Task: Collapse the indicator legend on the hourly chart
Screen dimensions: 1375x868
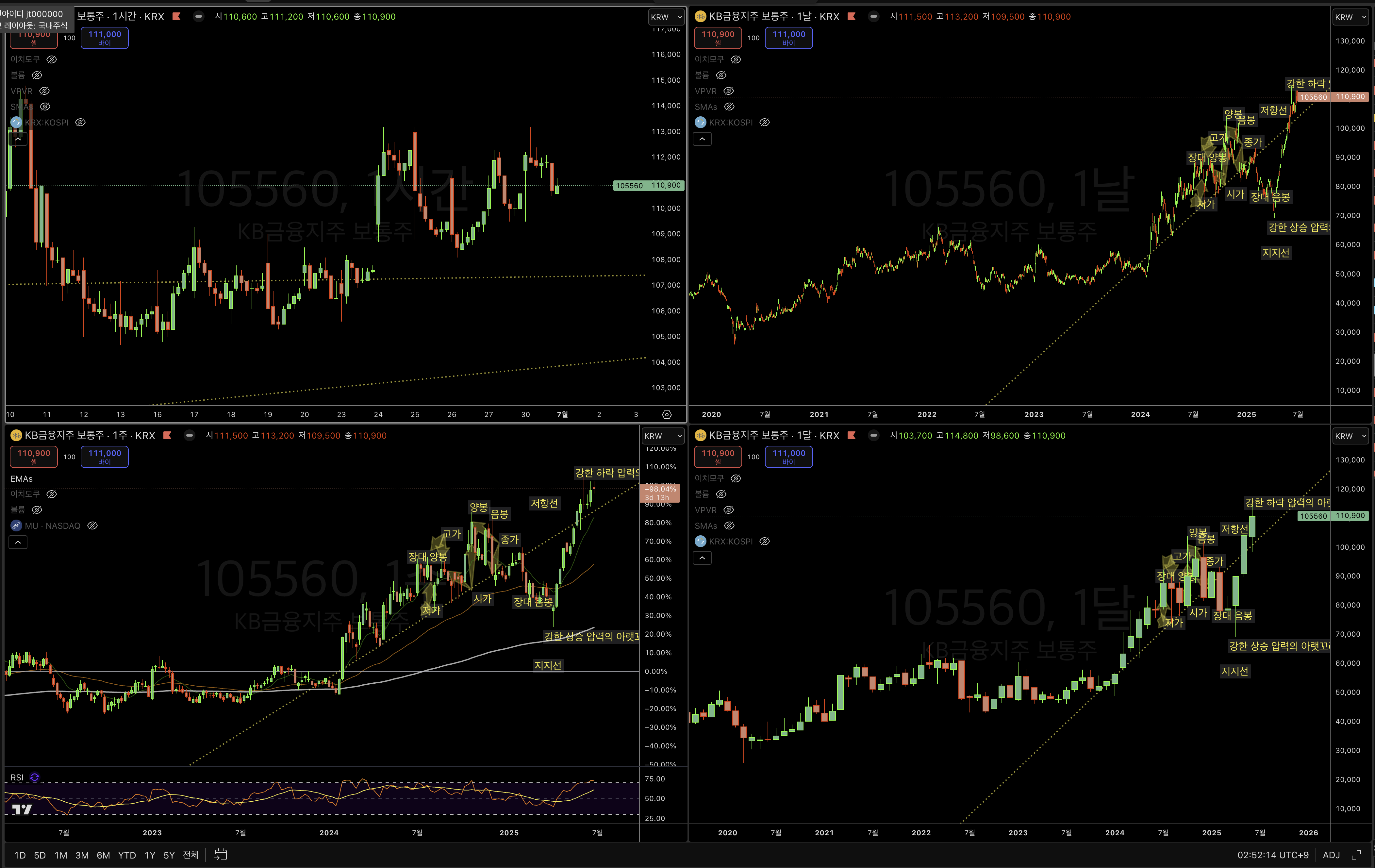Action: pyautogui.click(x=18, y=139)
